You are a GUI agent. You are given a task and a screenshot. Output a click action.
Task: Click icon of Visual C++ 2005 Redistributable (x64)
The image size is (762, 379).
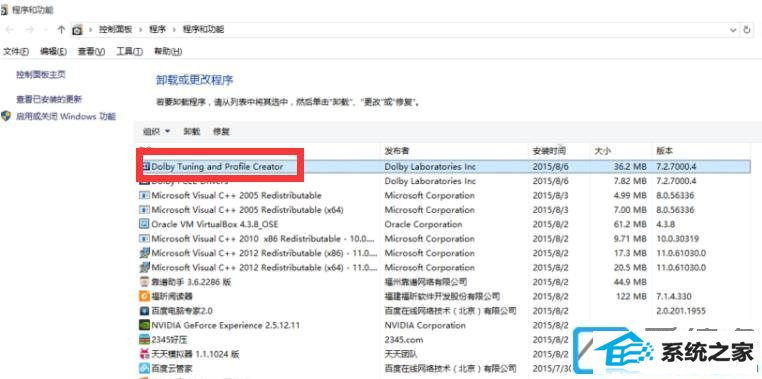144,210
